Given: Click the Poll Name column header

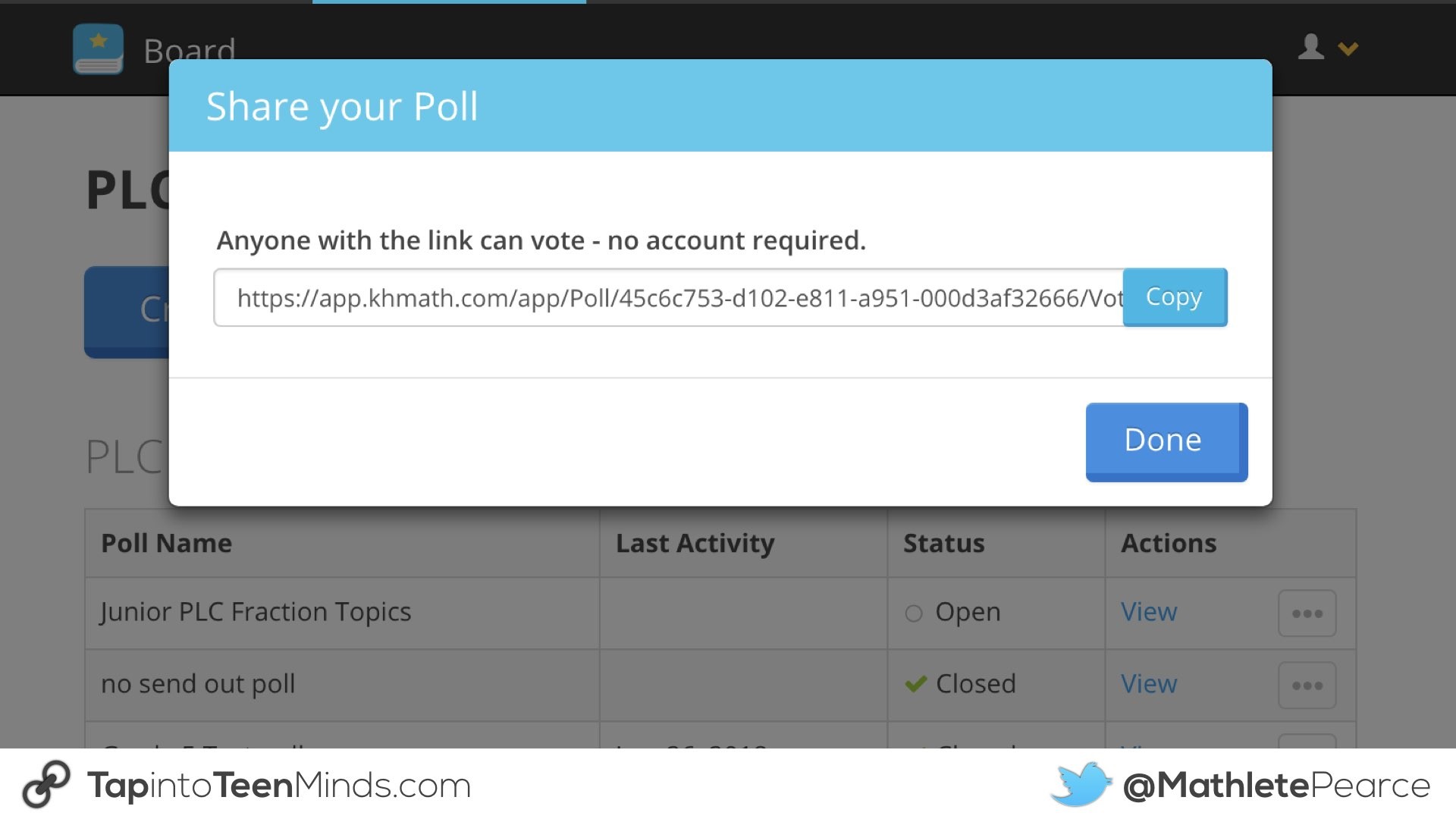Looking at the screenshot, I should coord(167,544).
